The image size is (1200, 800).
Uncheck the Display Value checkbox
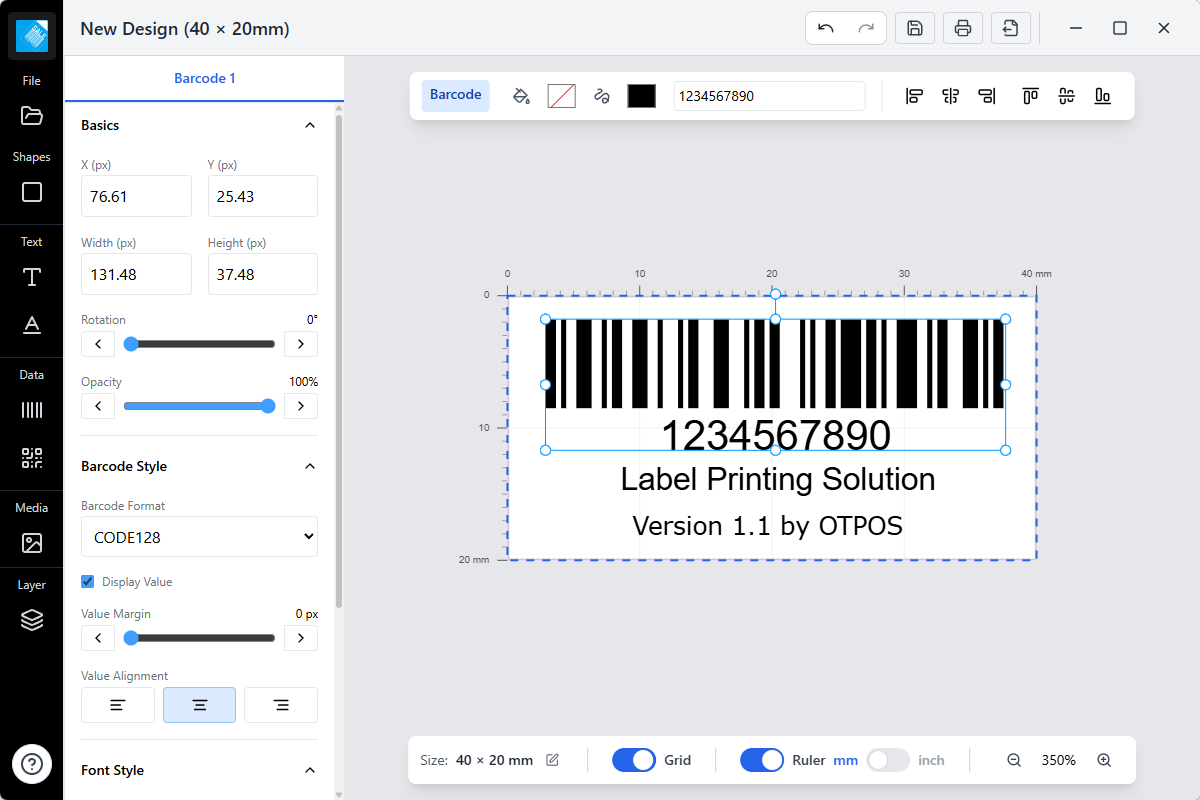[88, 581]
